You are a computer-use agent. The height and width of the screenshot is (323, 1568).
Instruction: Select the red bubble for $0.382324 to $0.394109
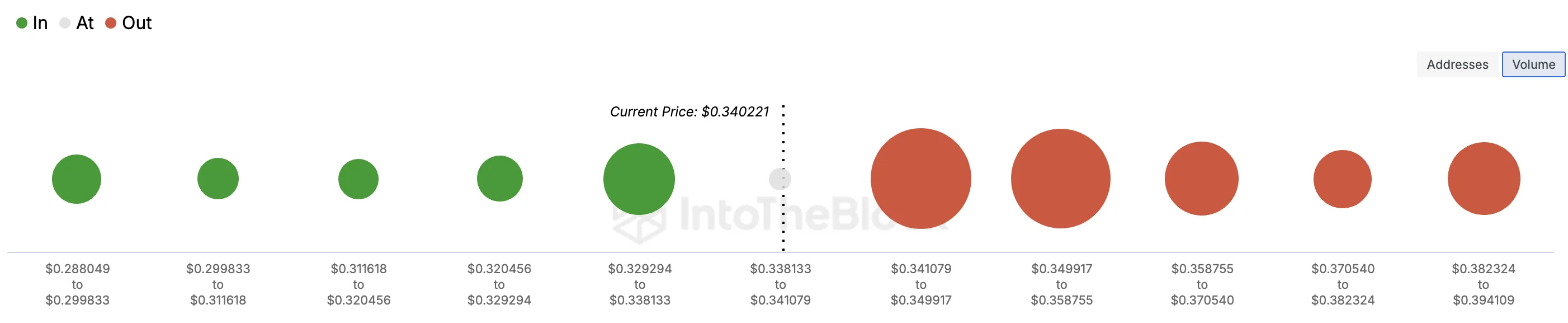(1484, 179)
